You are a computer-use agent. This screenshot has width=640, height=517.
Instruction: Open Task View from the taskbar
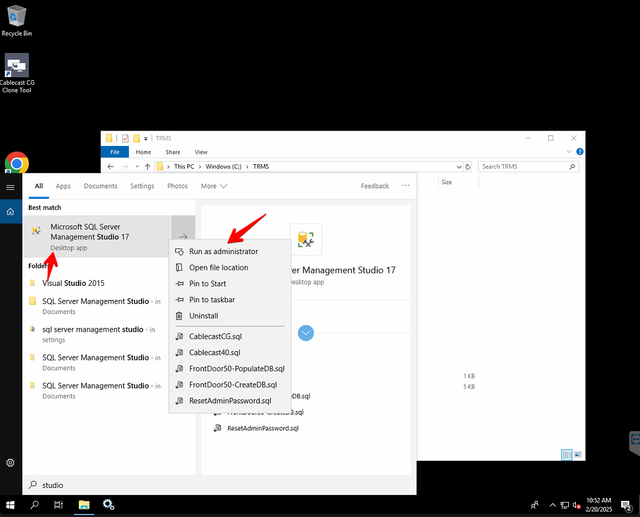(58, 505)
